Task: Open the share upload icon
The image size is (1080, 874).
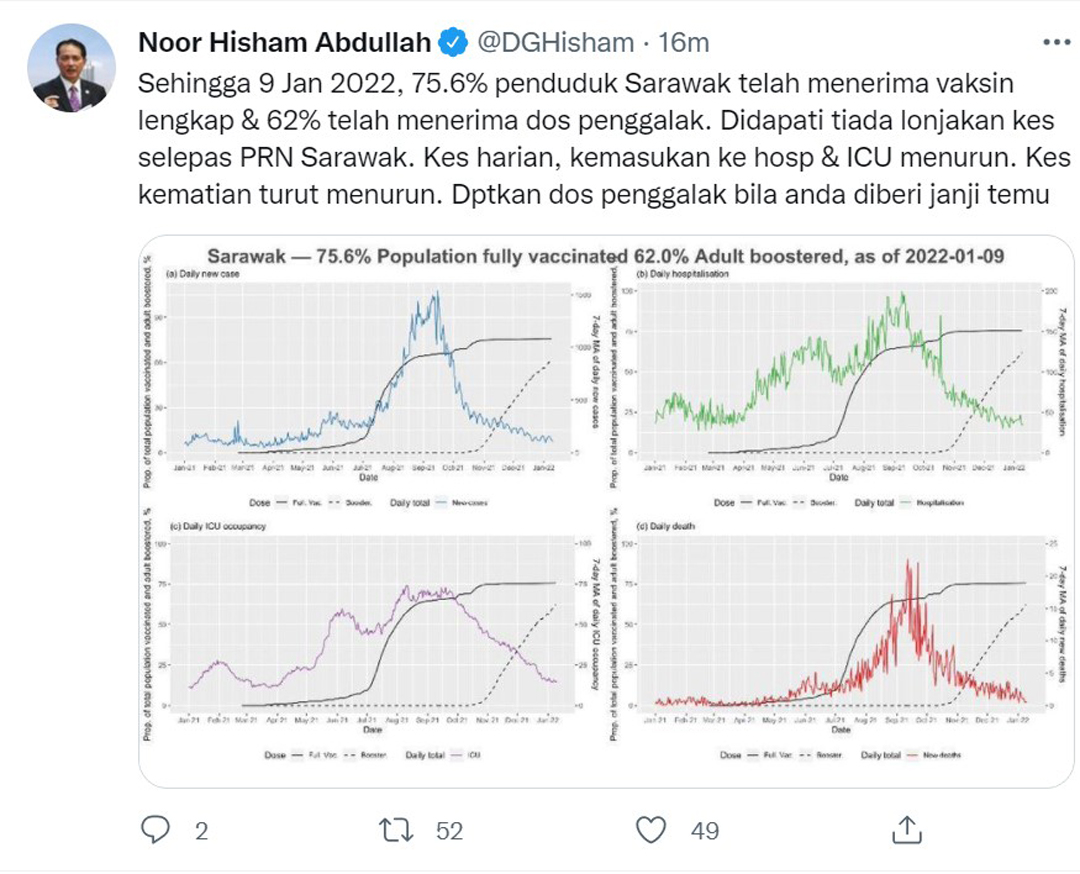Action: click(x=907, y=829)
